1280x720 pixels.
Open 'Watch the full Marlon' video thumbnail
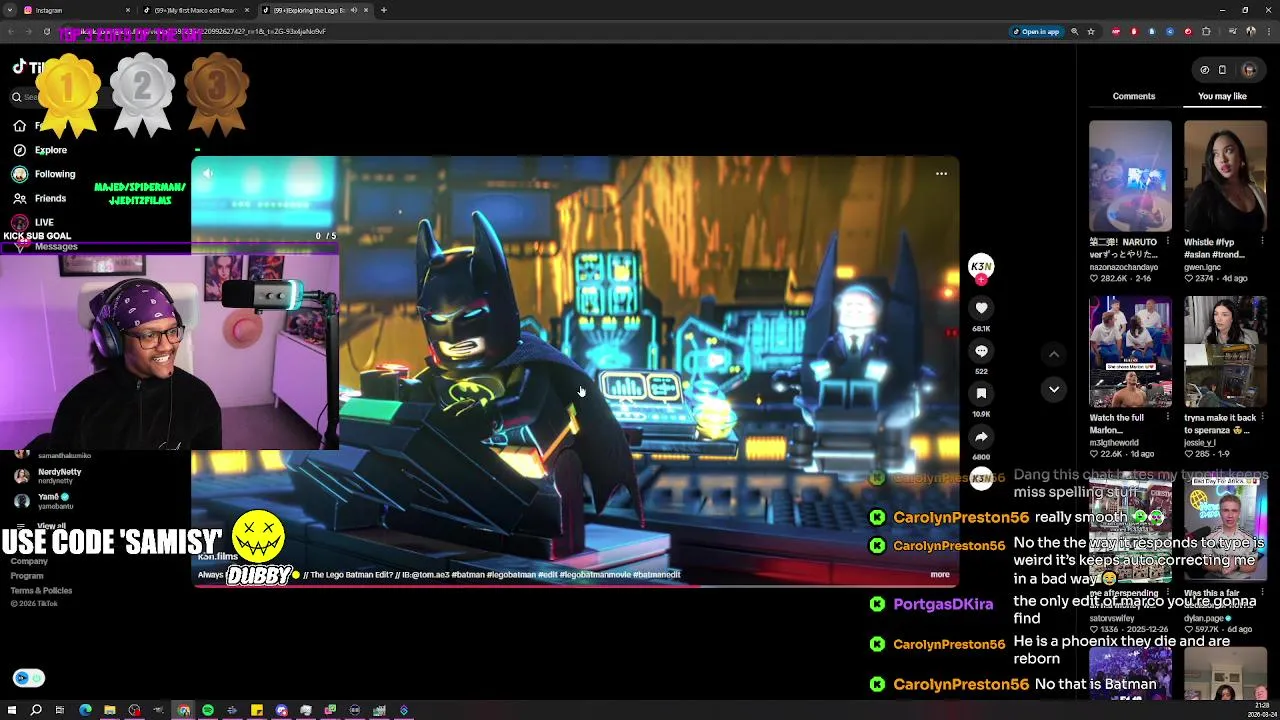pyautogui.click(x=1130, y=352)
